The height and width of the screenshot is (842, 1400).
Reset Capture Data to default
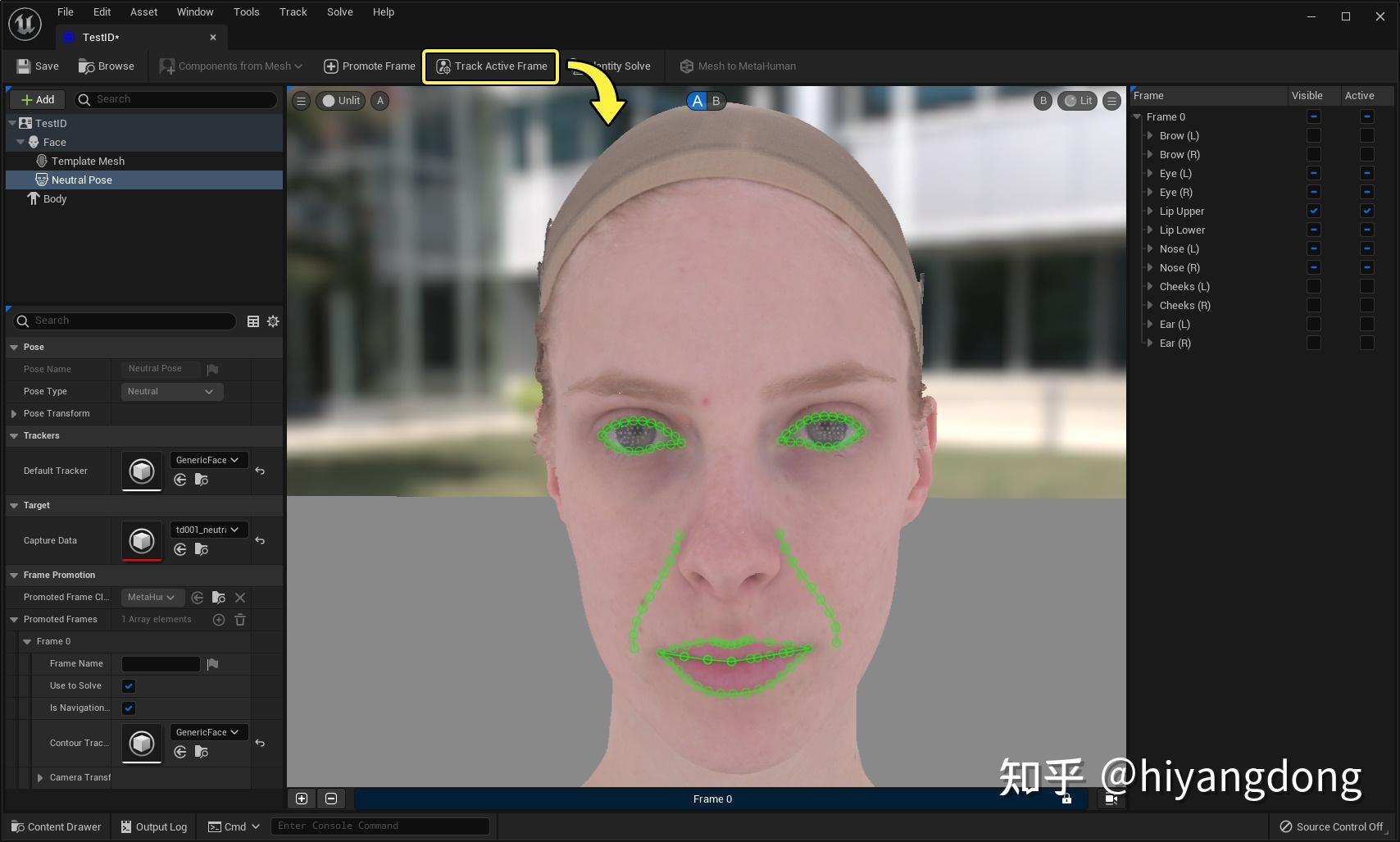[x=260, y=540]
